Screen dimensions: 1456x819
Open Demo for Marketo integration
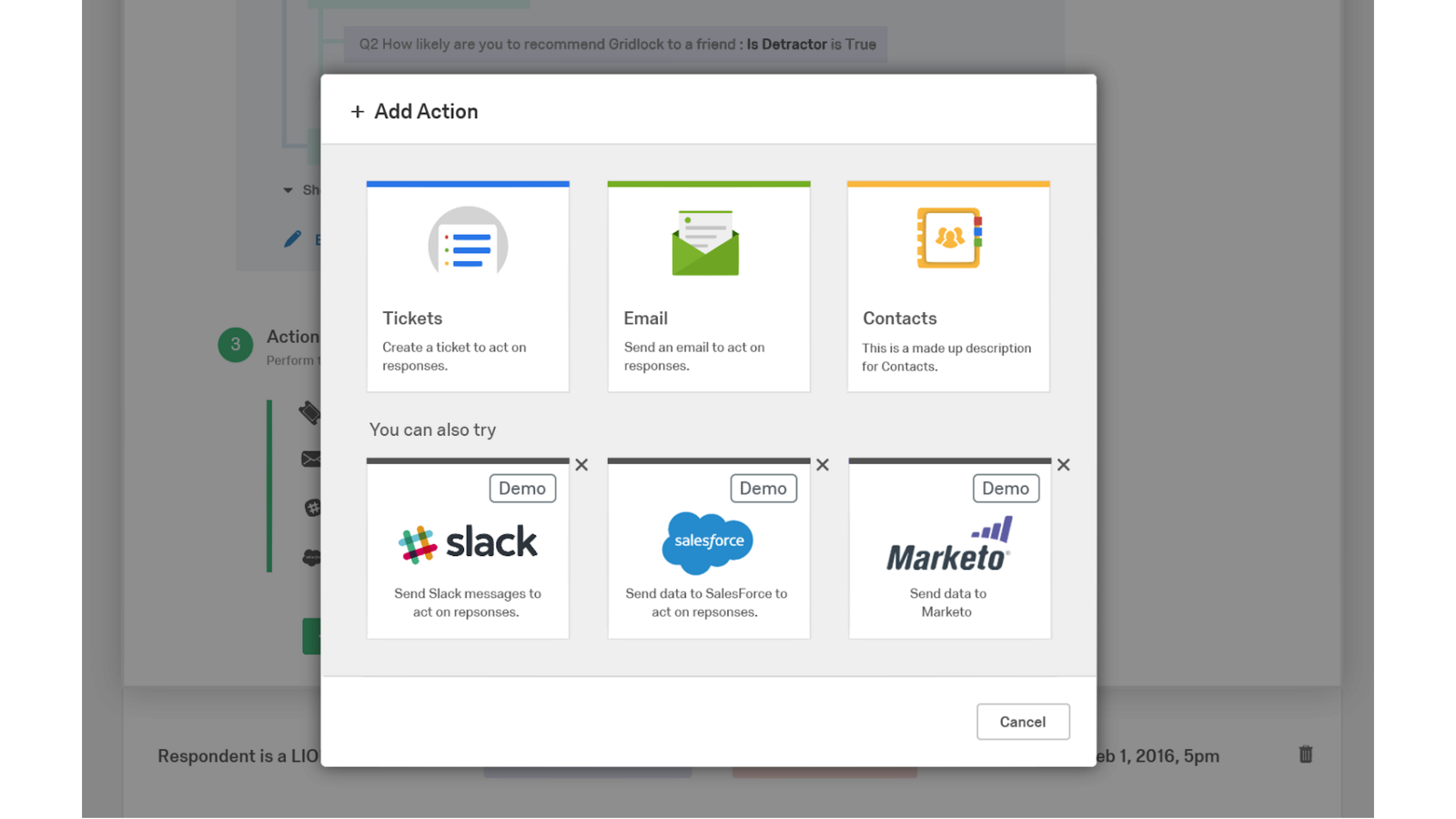click(1006, 489)
